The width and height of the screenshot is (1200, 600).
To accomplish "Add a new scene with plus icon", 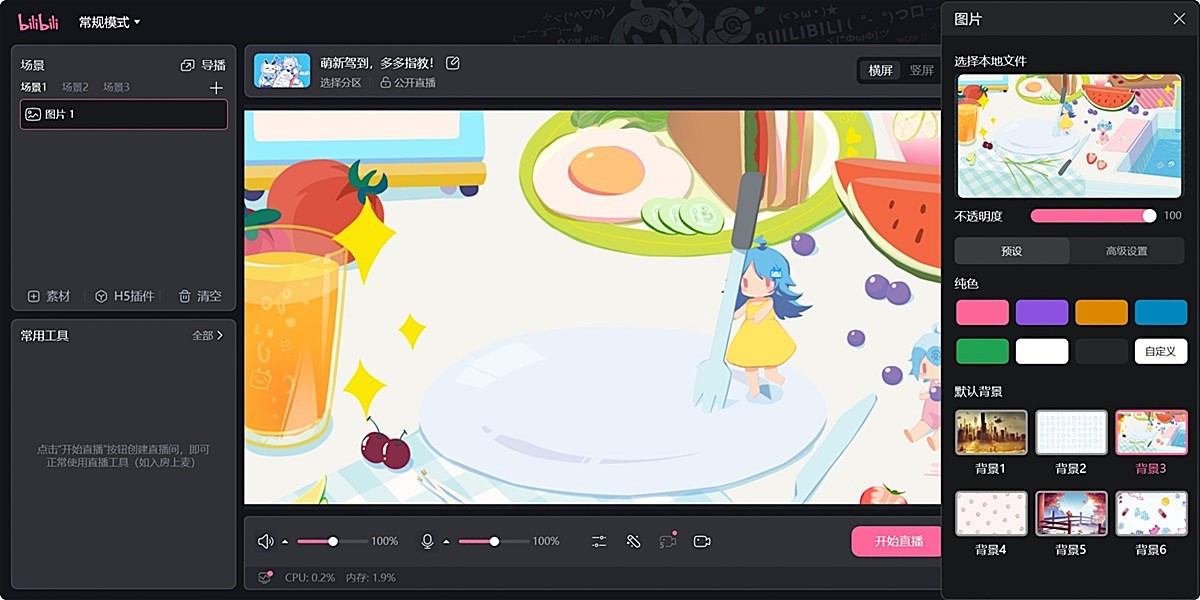I will click(216, 88).
